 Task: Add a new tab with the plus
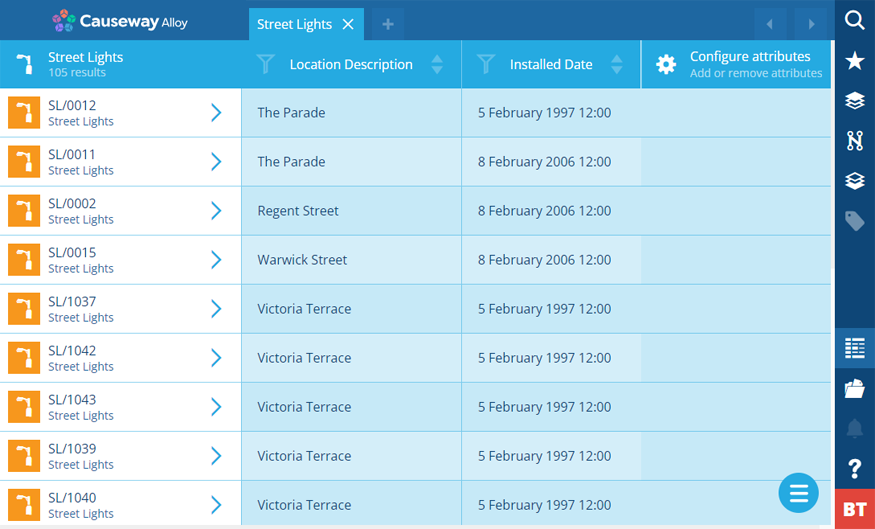388,25
